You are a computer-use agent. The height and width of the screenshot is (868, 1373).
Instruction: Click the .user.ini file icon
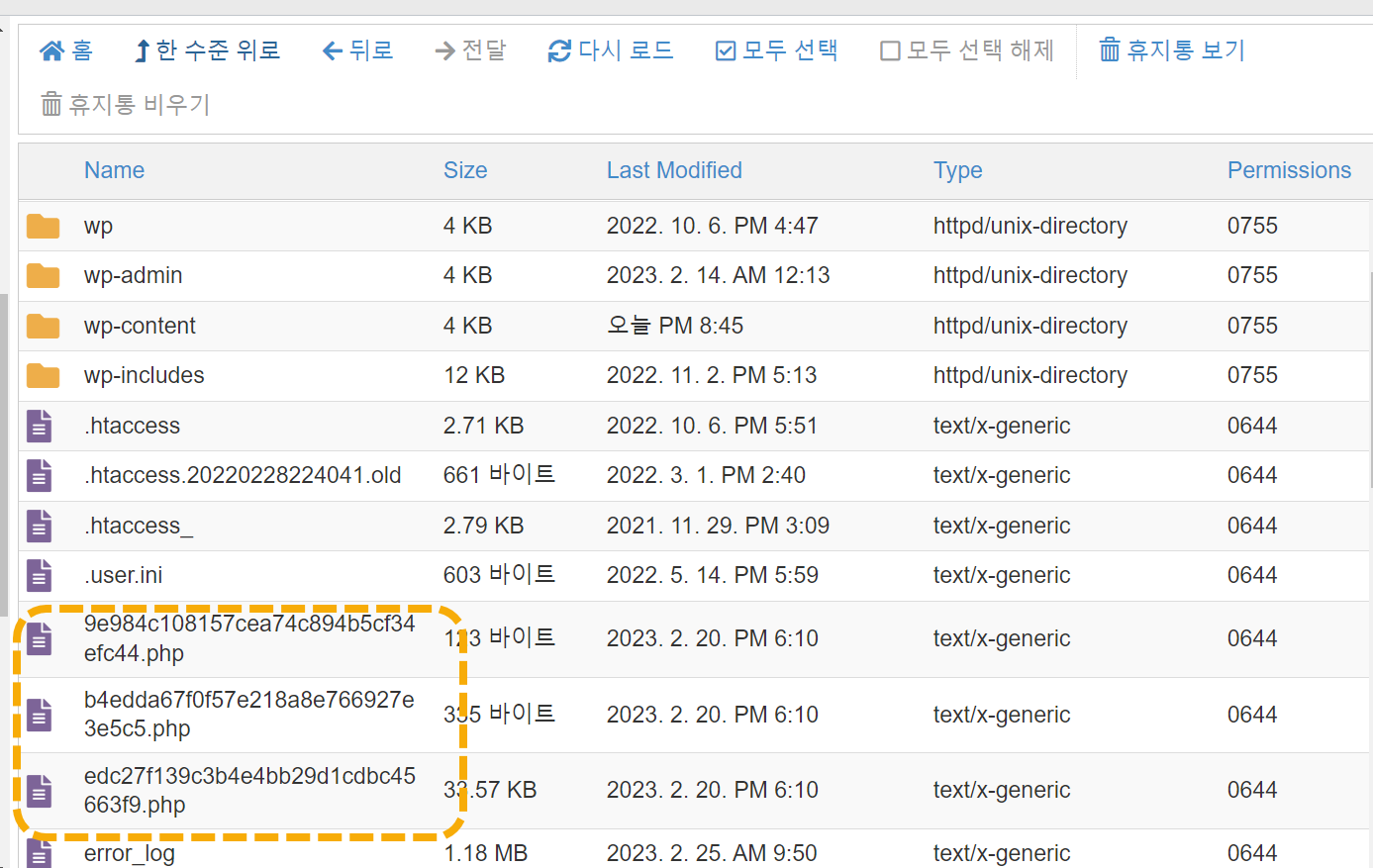pos(39,575)
